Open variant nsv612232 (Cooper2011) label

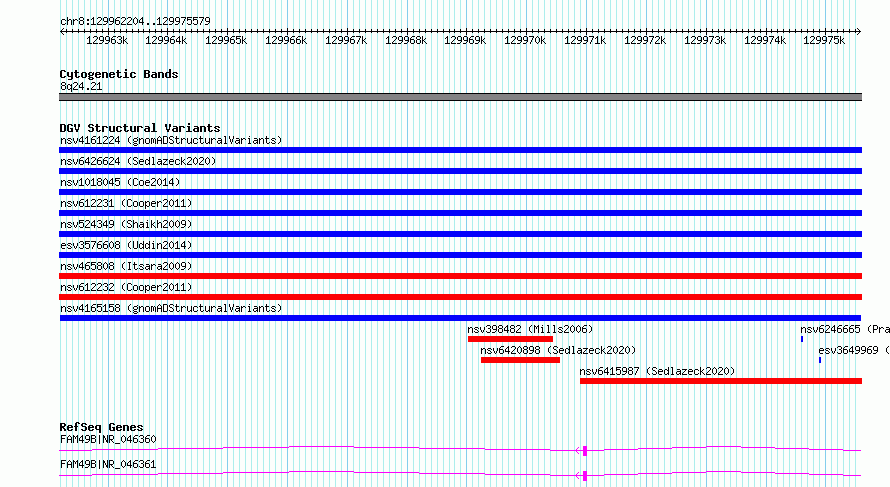coord(126,287)
